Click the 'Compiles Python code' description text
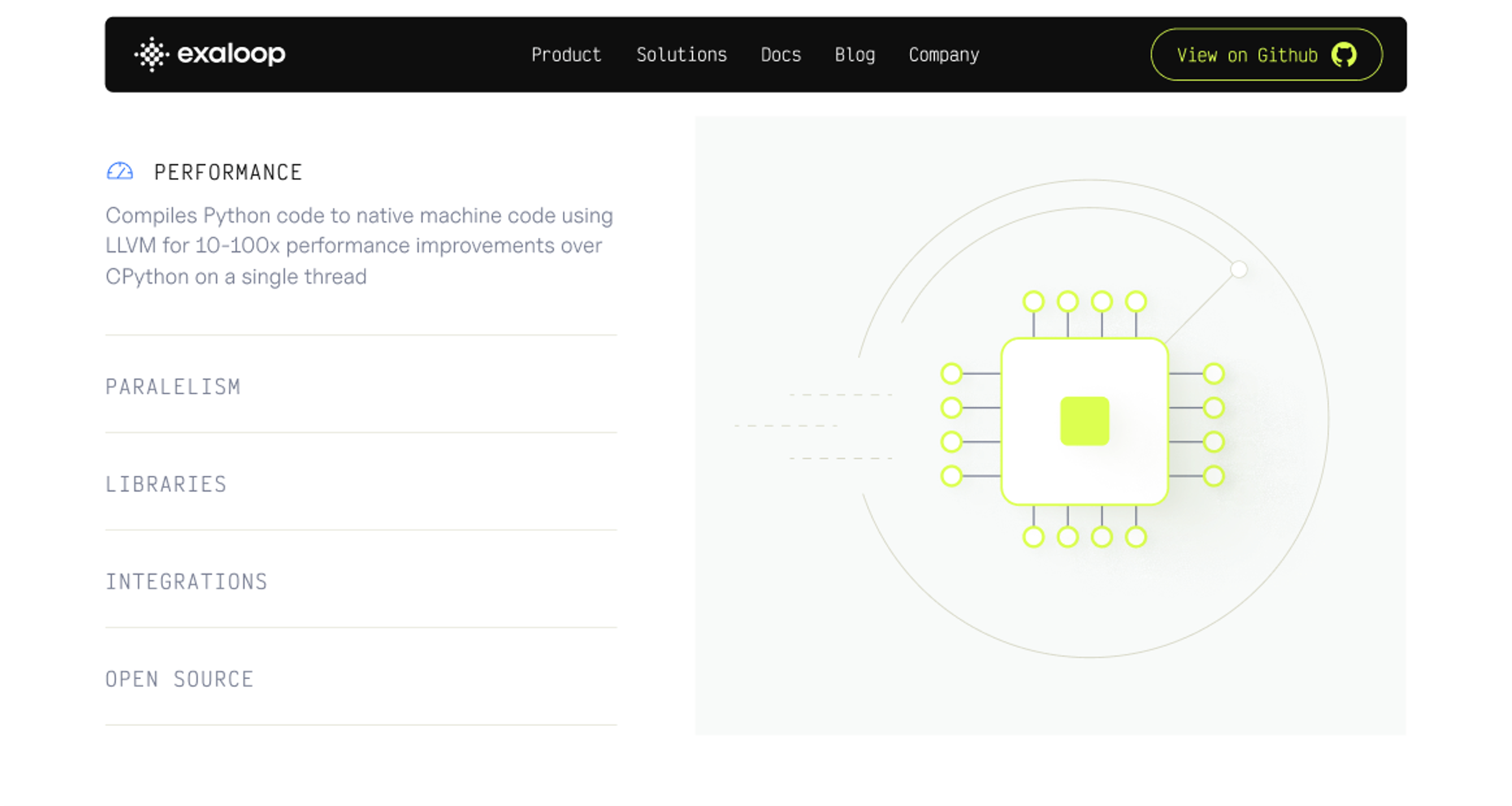Image resolution: width=1512 pixels, height=806 pixels. pos(359,246)
